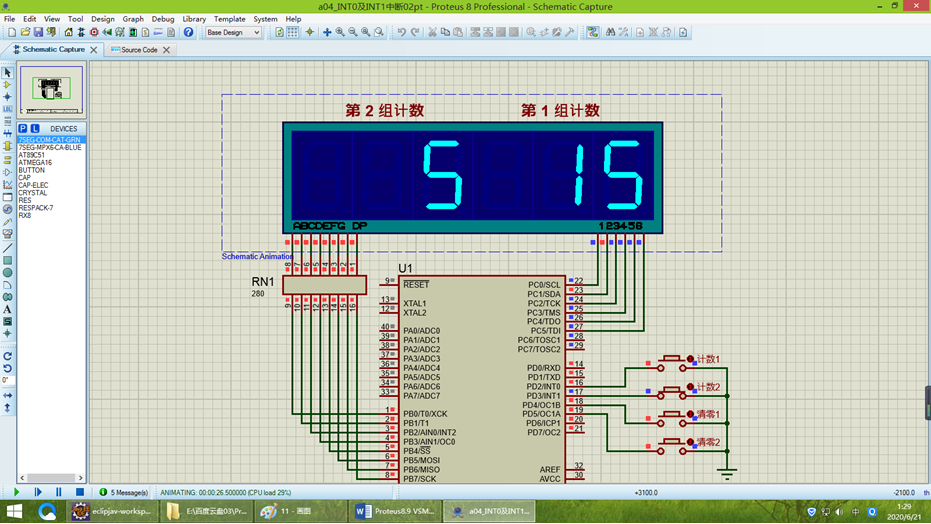Select the Selection Mode arrow tool

7,72
